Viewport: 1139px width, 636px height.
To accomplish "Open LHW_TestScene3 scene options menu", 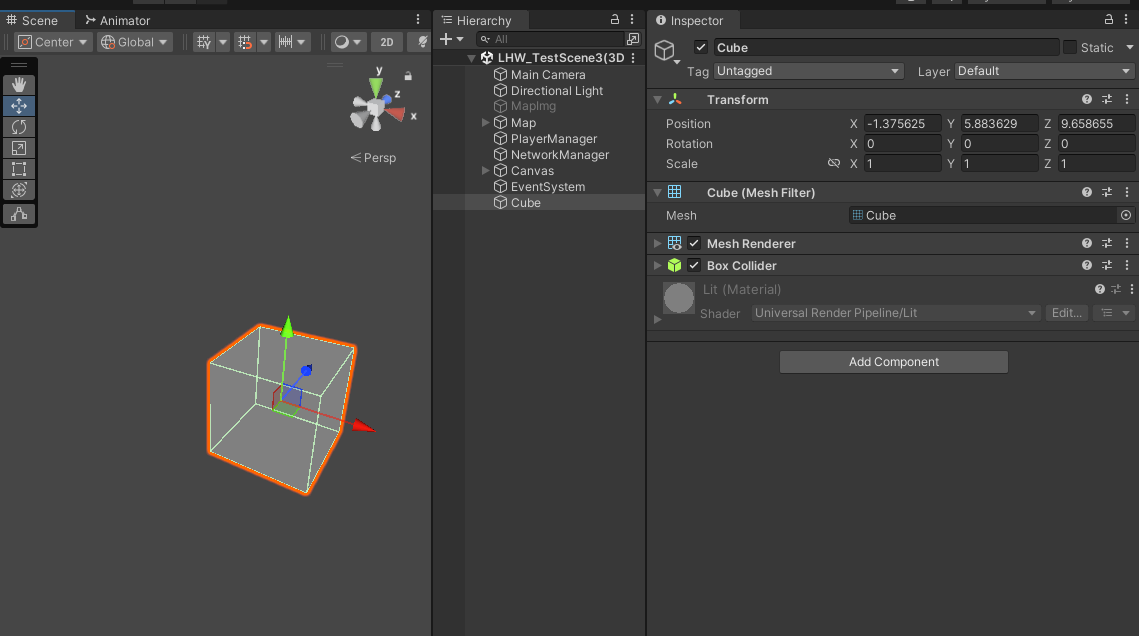I will [633, 57].
